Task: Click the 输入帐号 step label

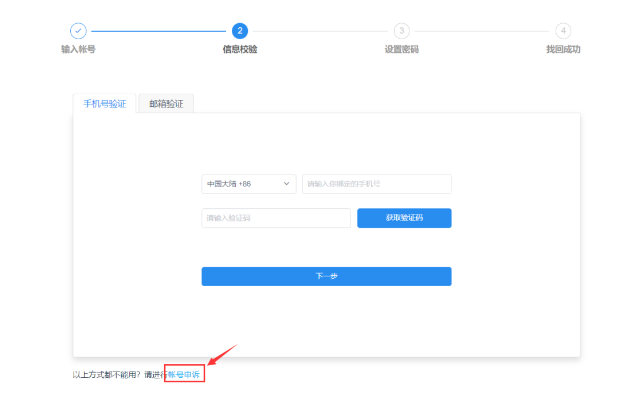Action: point(78,49)
